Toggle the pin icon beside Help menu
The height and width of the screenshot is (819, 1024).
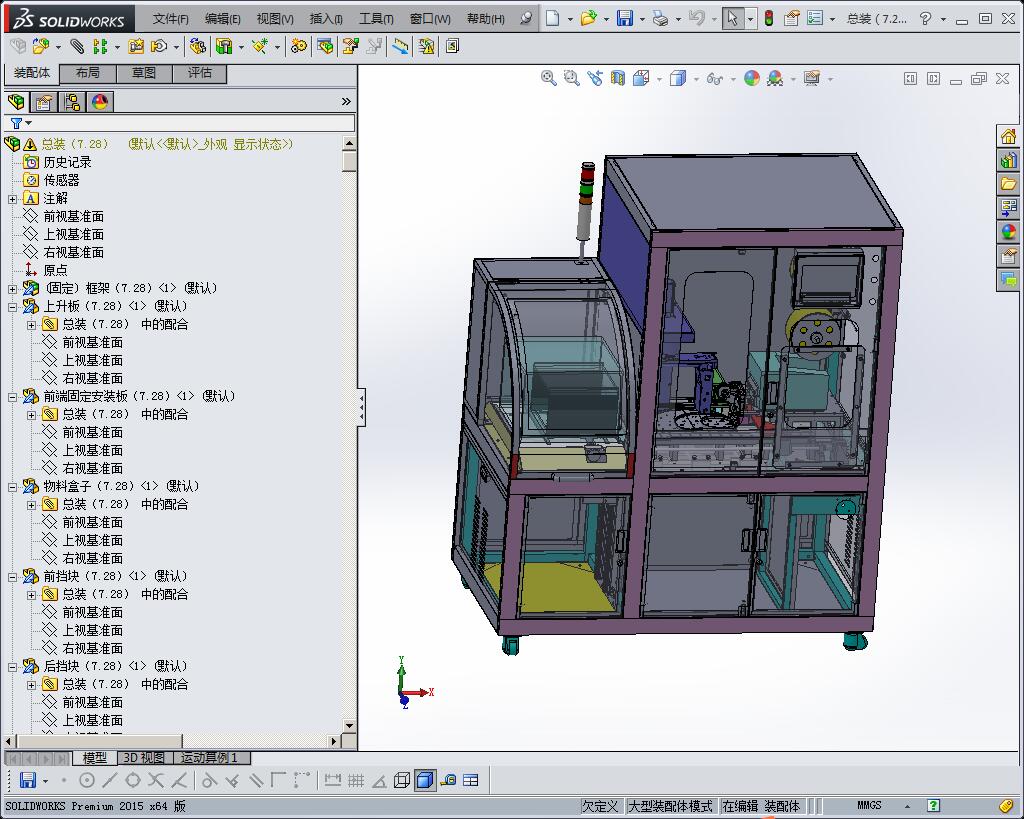point(526,18)
